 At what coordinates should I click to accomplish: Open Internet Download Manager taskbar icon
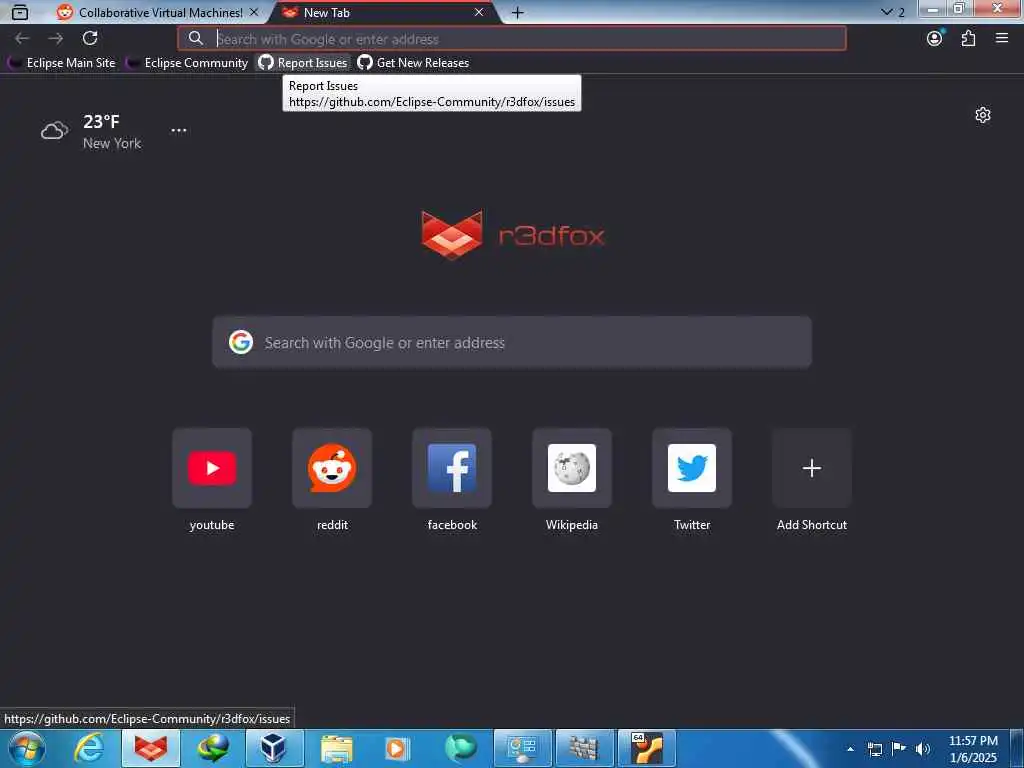tap(213, 748)
